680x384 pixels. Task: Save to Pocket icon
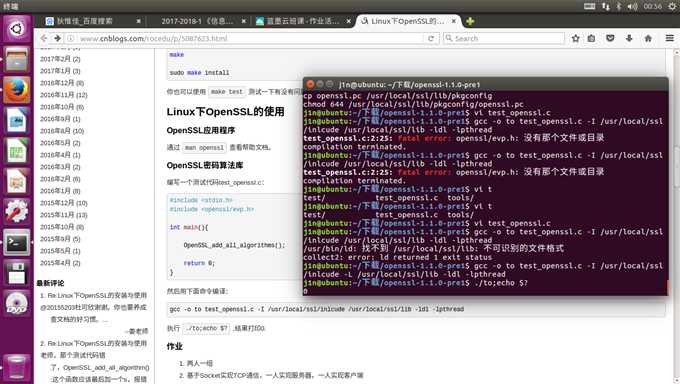(610, 38)
